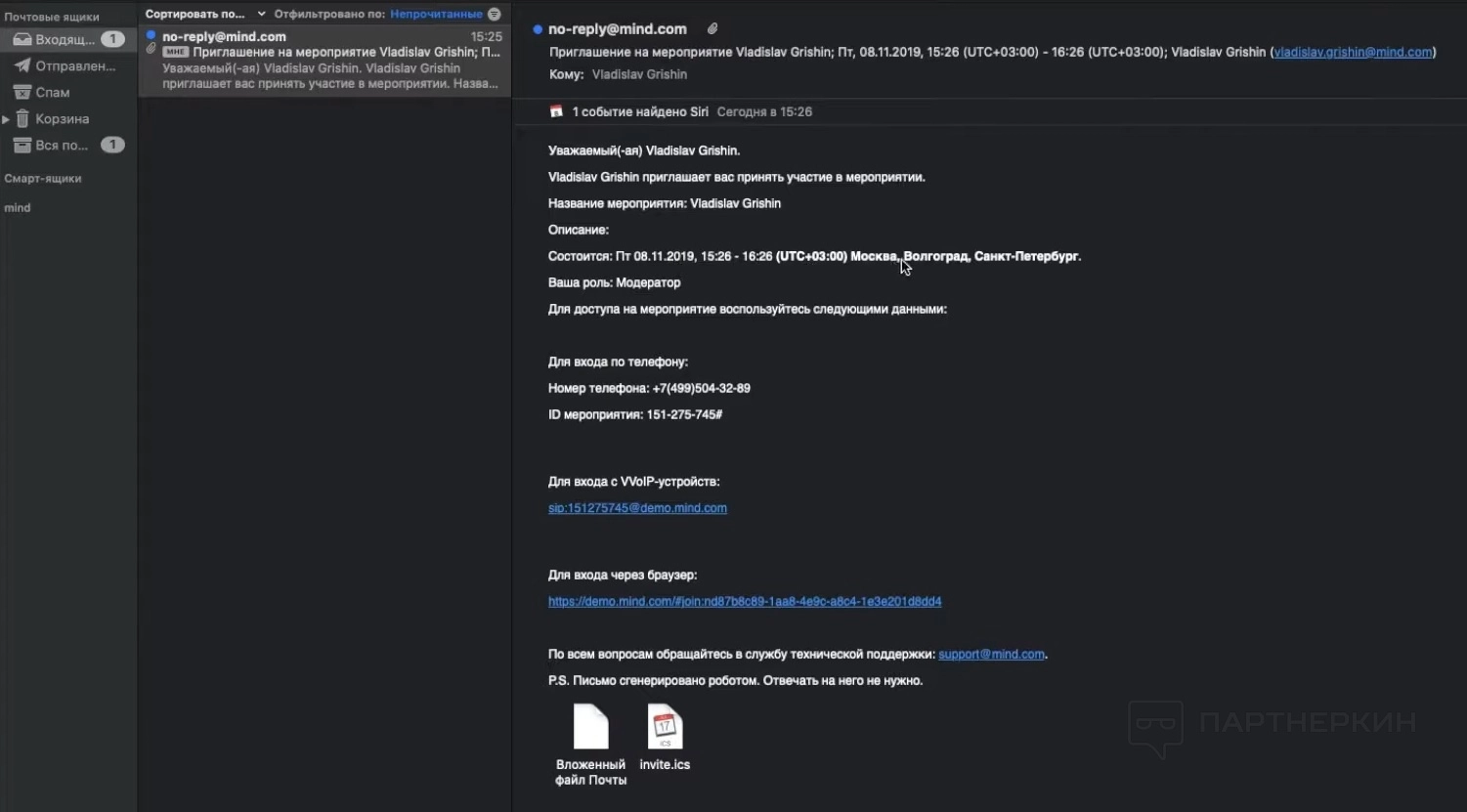Select the mind account in sidebar
Screen dimensions: 1467x812
(18, 208)
